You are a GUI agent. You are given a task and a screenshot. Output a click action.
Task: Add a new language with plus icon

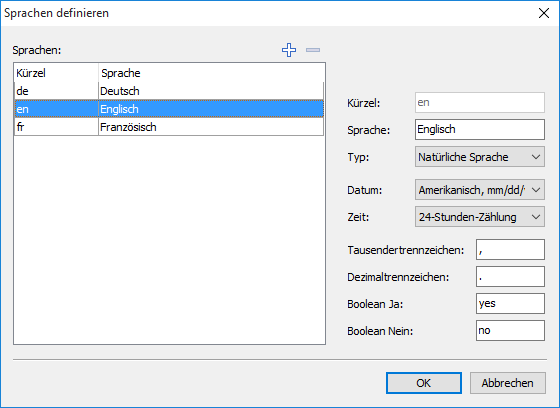(x=289, y=50)
